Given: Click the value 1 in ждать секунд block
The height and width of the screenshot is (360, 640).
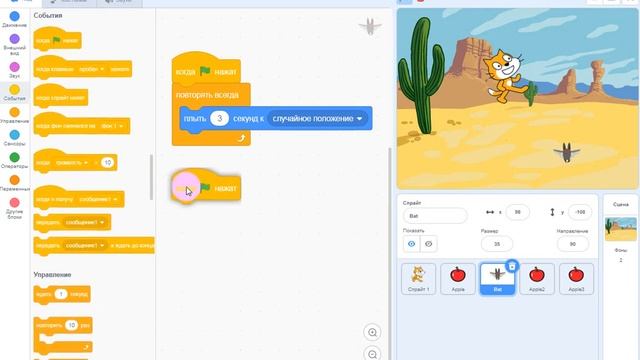Looking at the screenshot, I should pos(61,294).
